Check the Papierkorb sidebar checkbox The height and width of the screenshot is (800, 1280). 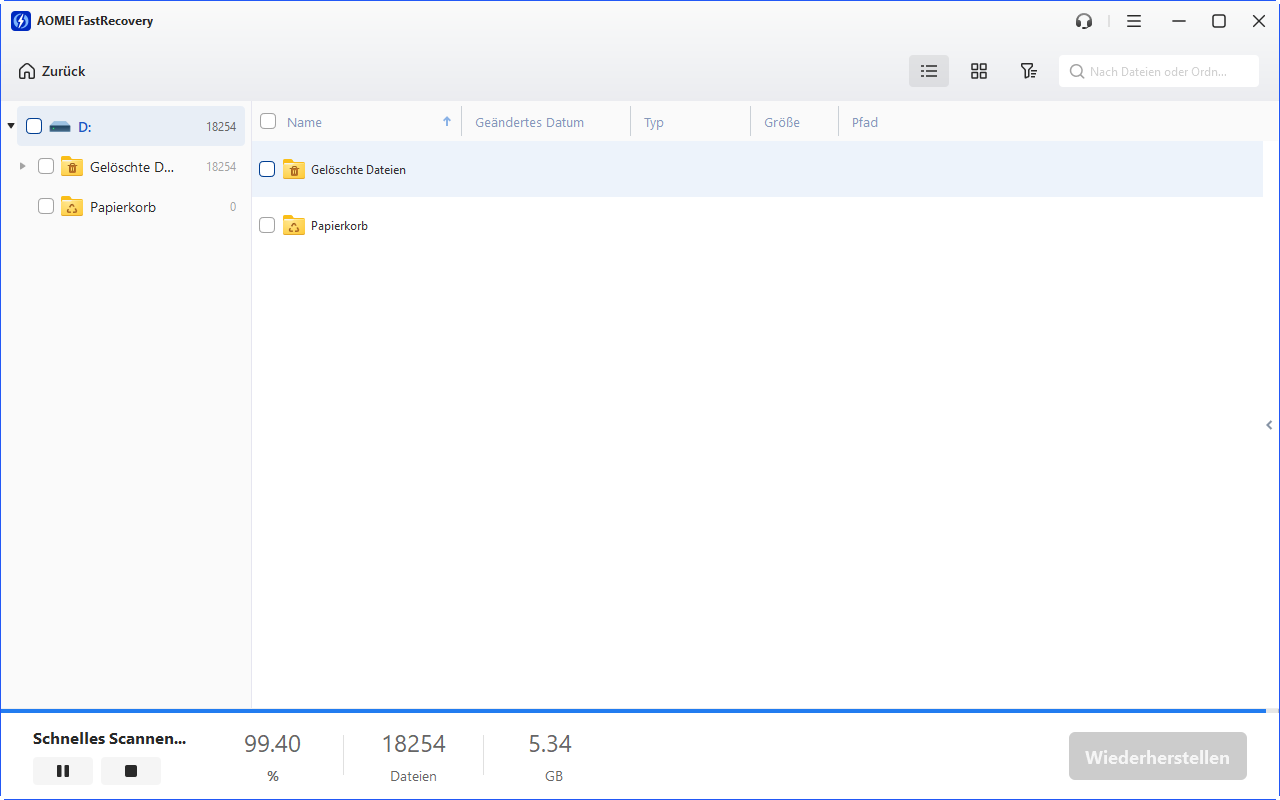(x=46, y=206)
